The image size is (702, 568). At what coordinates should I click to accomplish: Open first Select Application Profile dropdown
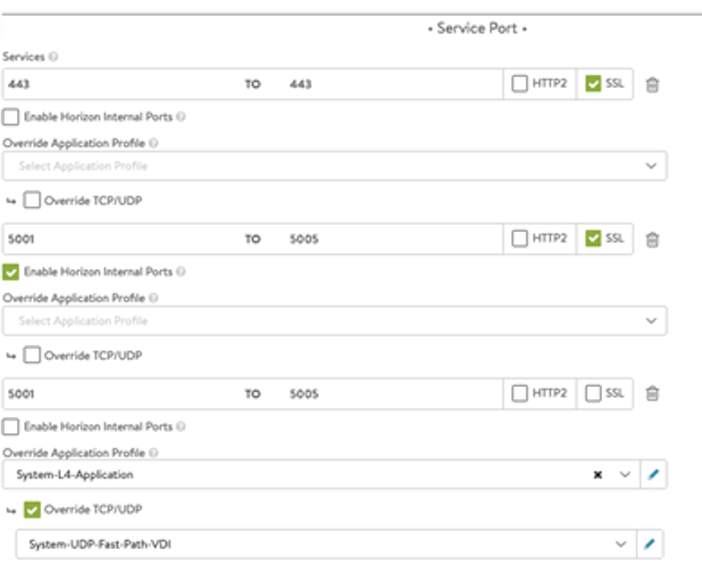[x=334, y=166]
